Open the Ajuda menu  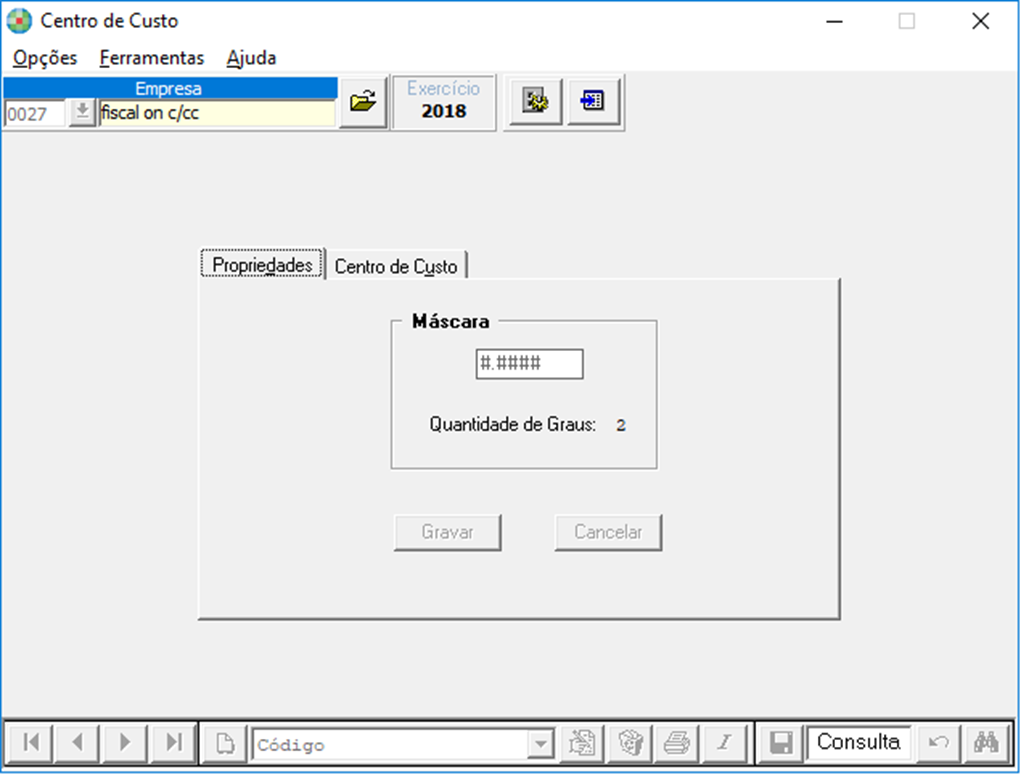pyautogui.click(x=251, y=58)
